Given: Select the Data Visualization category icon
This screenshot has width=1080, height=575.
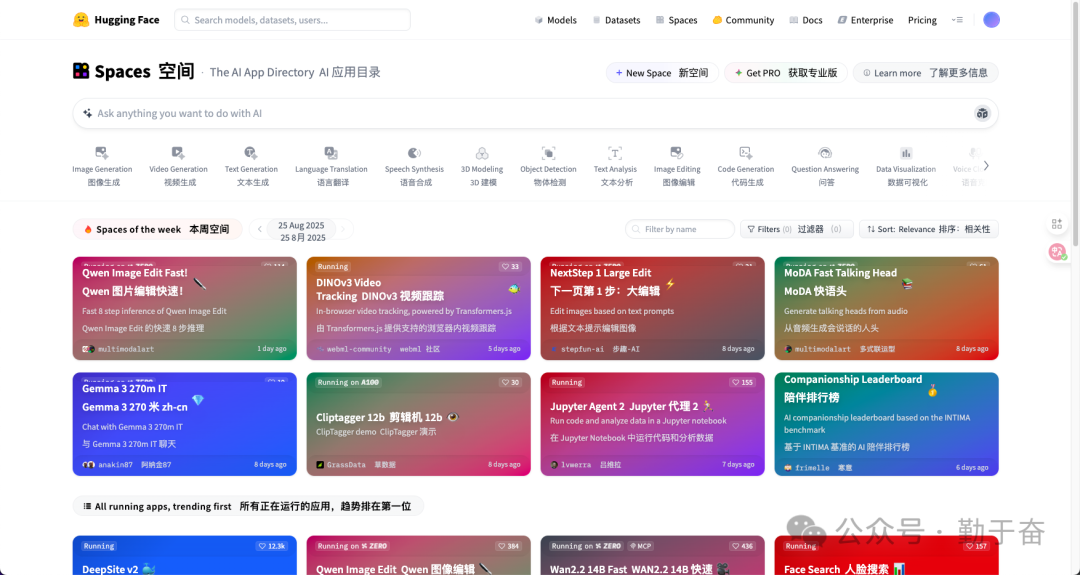Looking at the screenshot, I should click(906, 153).
